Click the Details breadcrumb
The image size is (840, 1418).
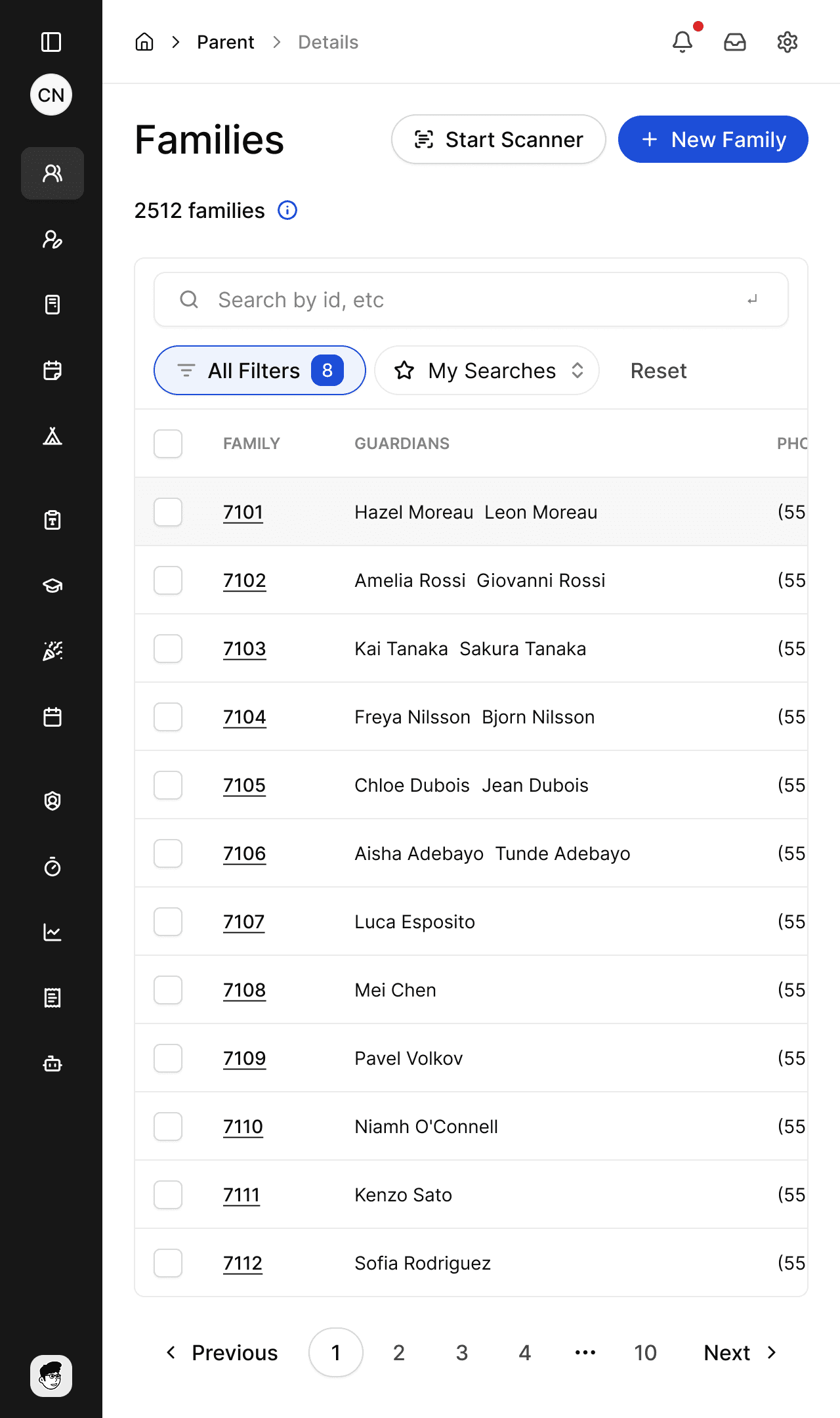(x=328, y=42)
